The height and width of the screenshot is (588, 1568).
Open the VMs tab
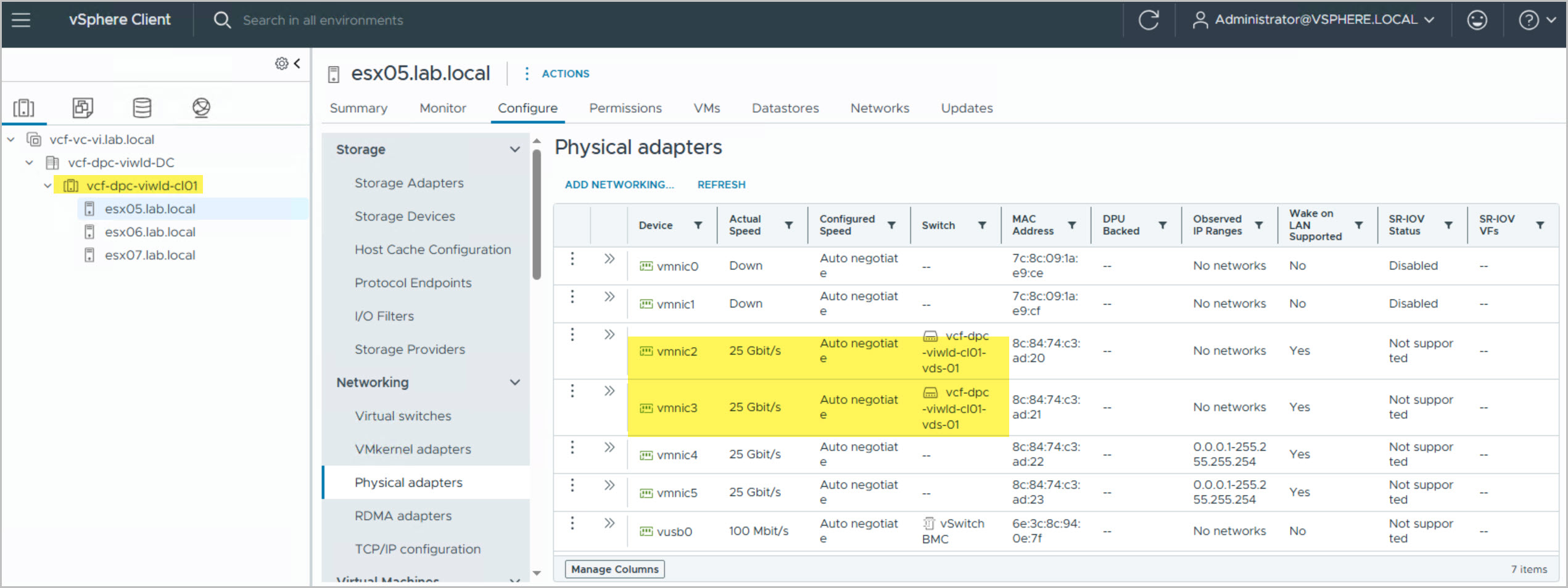[706, 108]
